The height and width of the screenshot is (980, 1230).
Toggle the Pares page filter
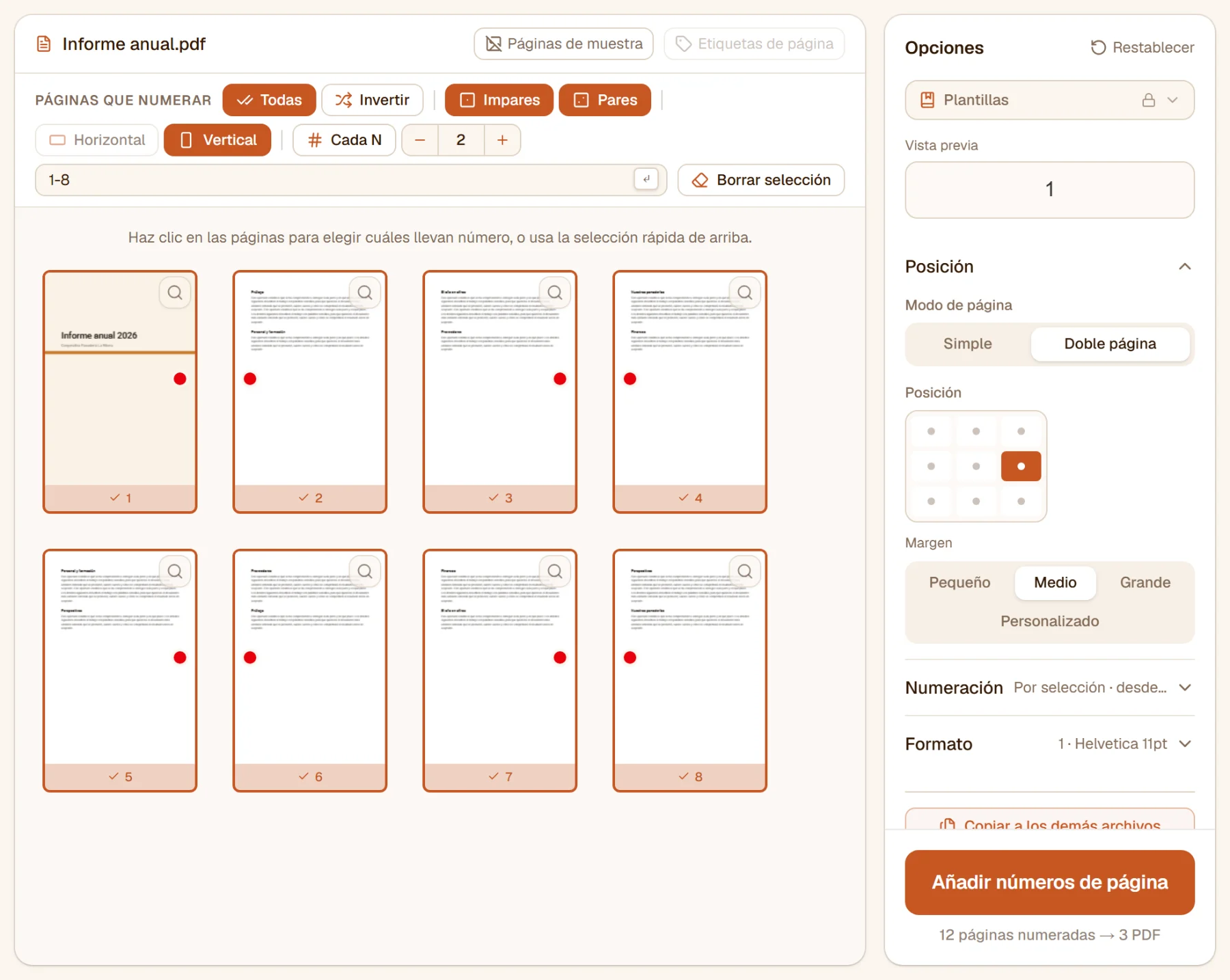point(605,100)
